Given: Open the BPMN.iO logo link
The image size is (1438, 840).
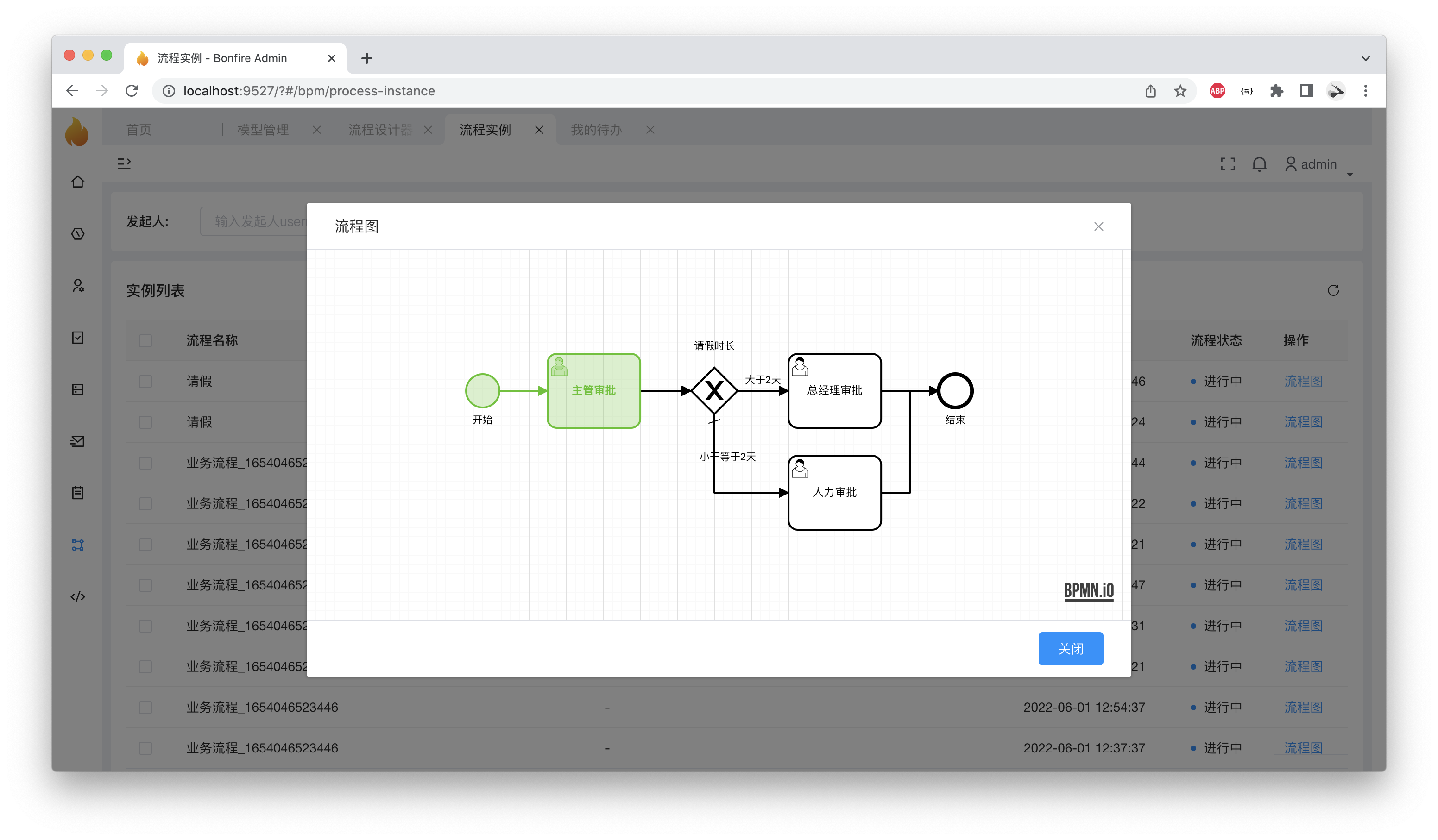Looking at the screenshot, I should (1088, 591).
